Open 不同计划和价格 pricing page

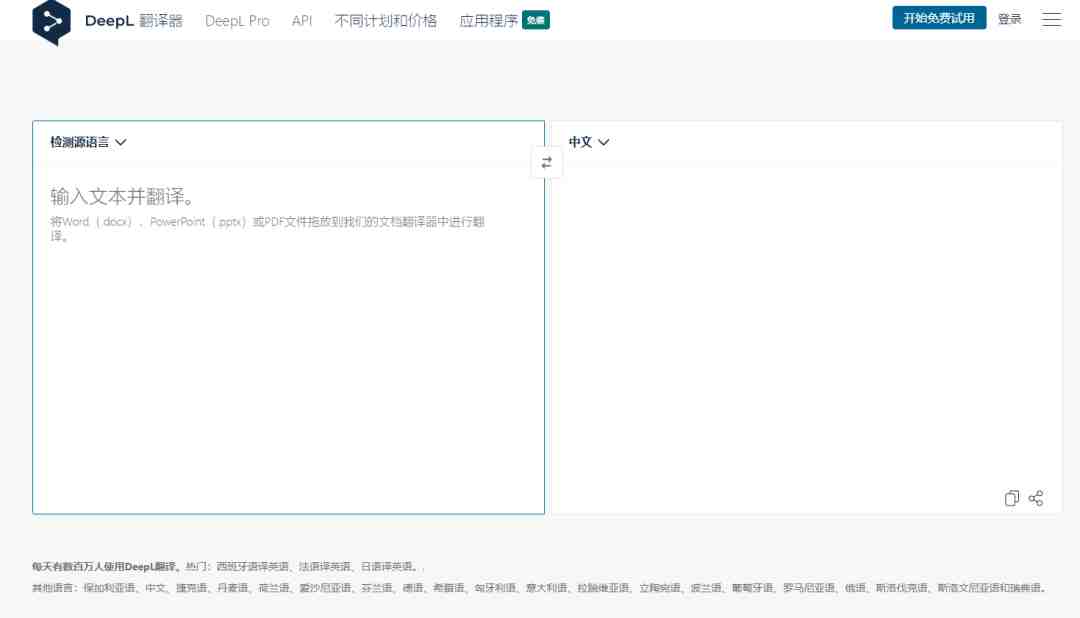pos(386,21)
